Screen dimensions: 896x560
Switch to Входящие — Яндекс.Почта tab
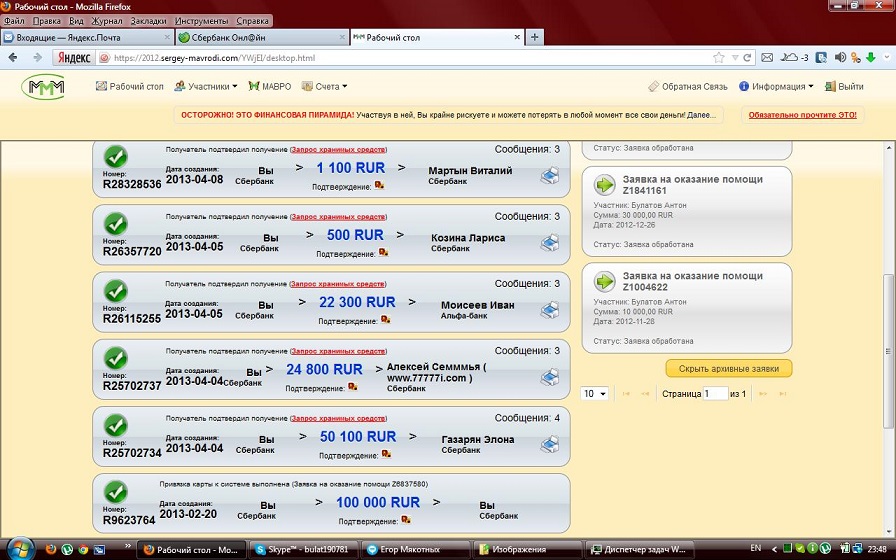pyautogui.click(x=87, y=38)
